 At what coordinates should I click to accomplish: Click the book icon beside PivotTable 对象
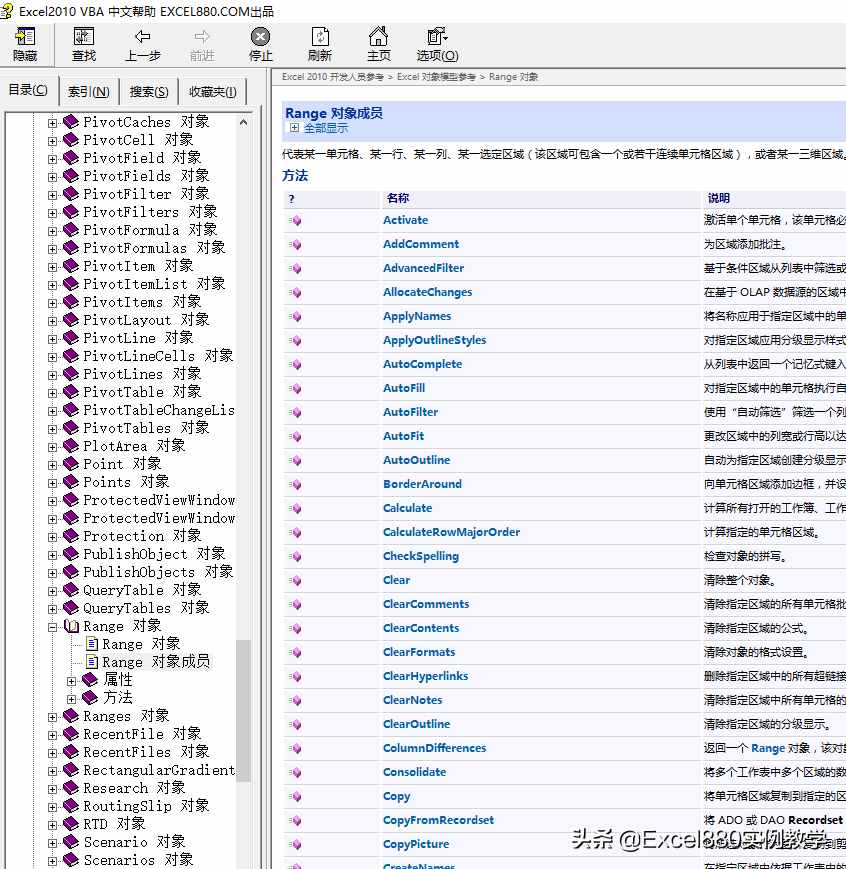[70, 392]
